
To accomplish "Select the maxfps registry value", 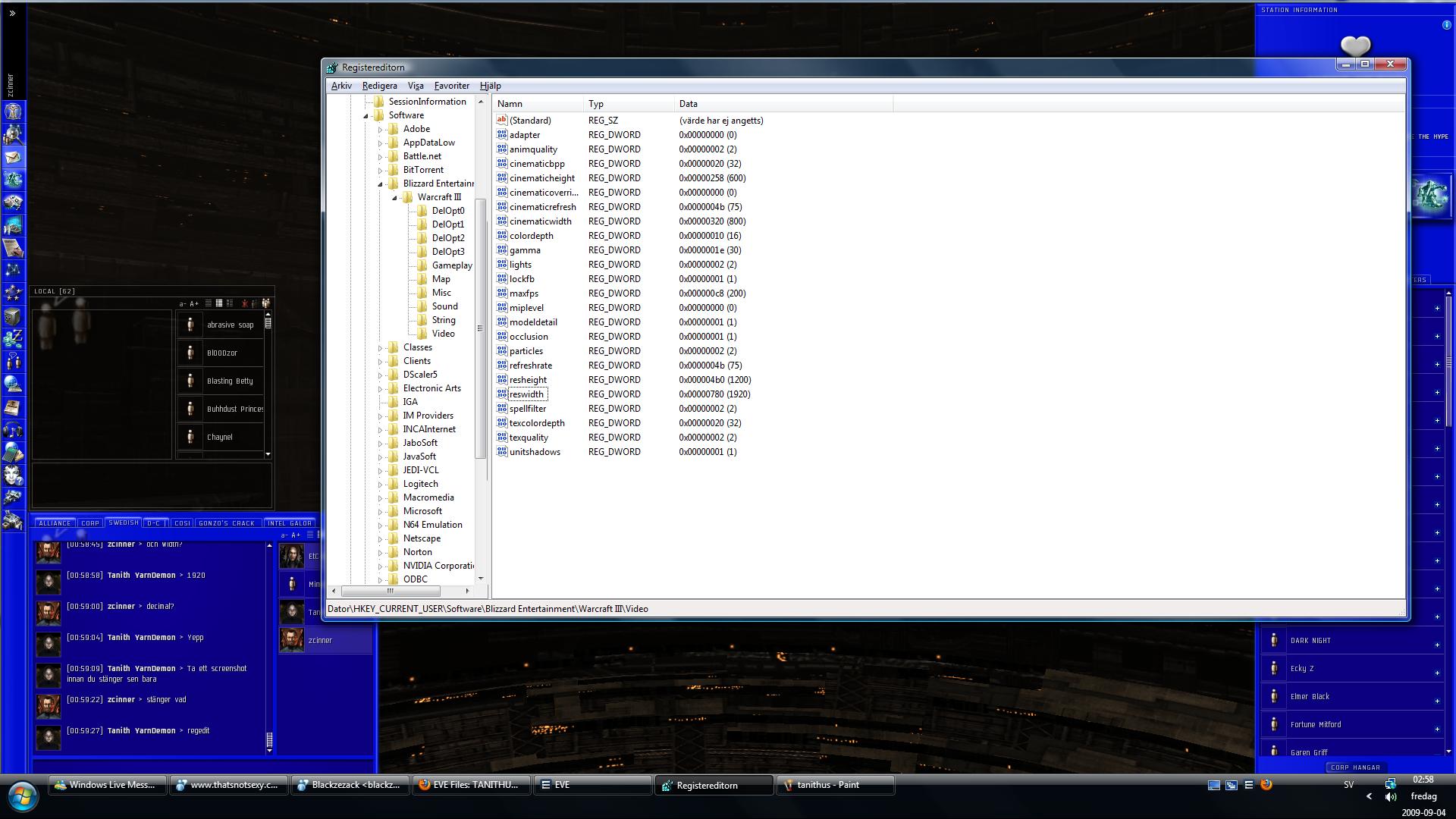I will pos(523,293).
